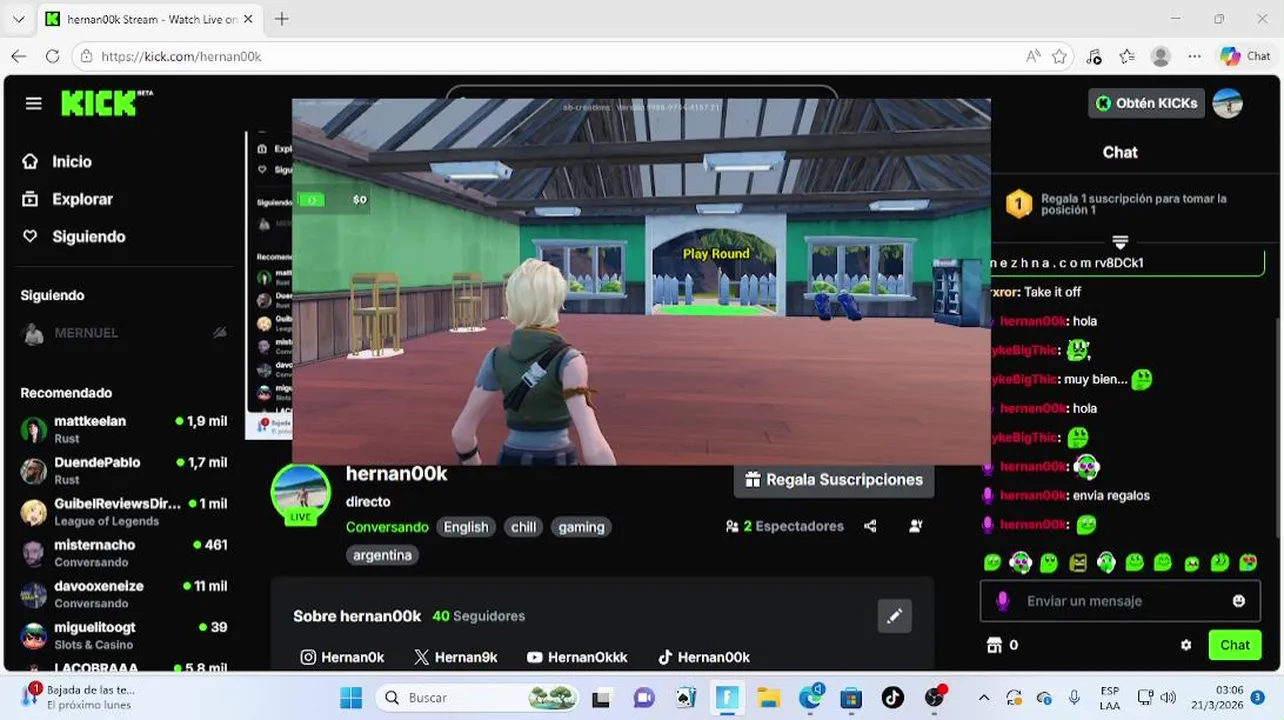Open browser settings and more menu

(1194, 56)
